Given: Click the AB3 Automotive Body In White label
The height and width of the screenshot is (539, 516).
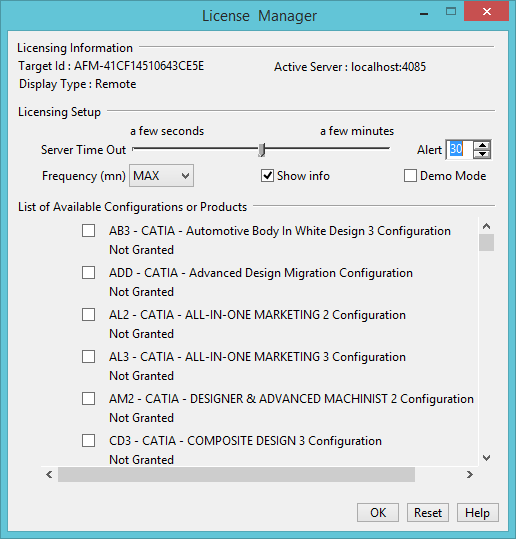Looking at the screenshot, I should tap(280, 231).
